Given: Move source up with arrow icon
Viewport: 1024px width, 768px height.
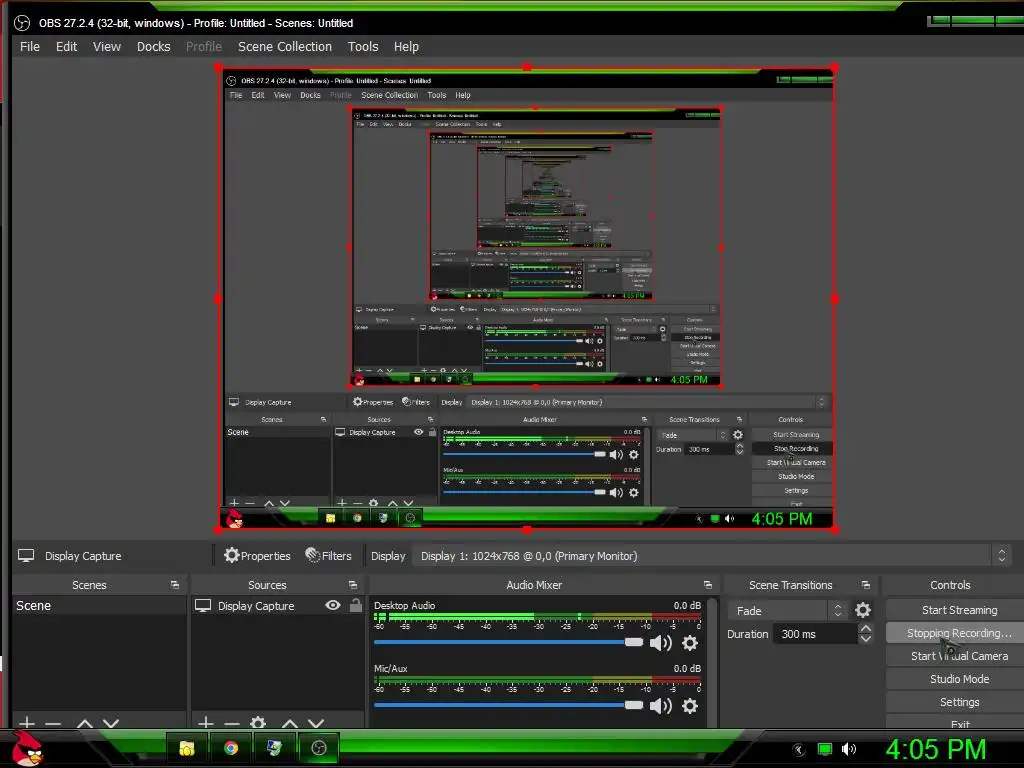Looking at the screenshot, I should [290, 723].
